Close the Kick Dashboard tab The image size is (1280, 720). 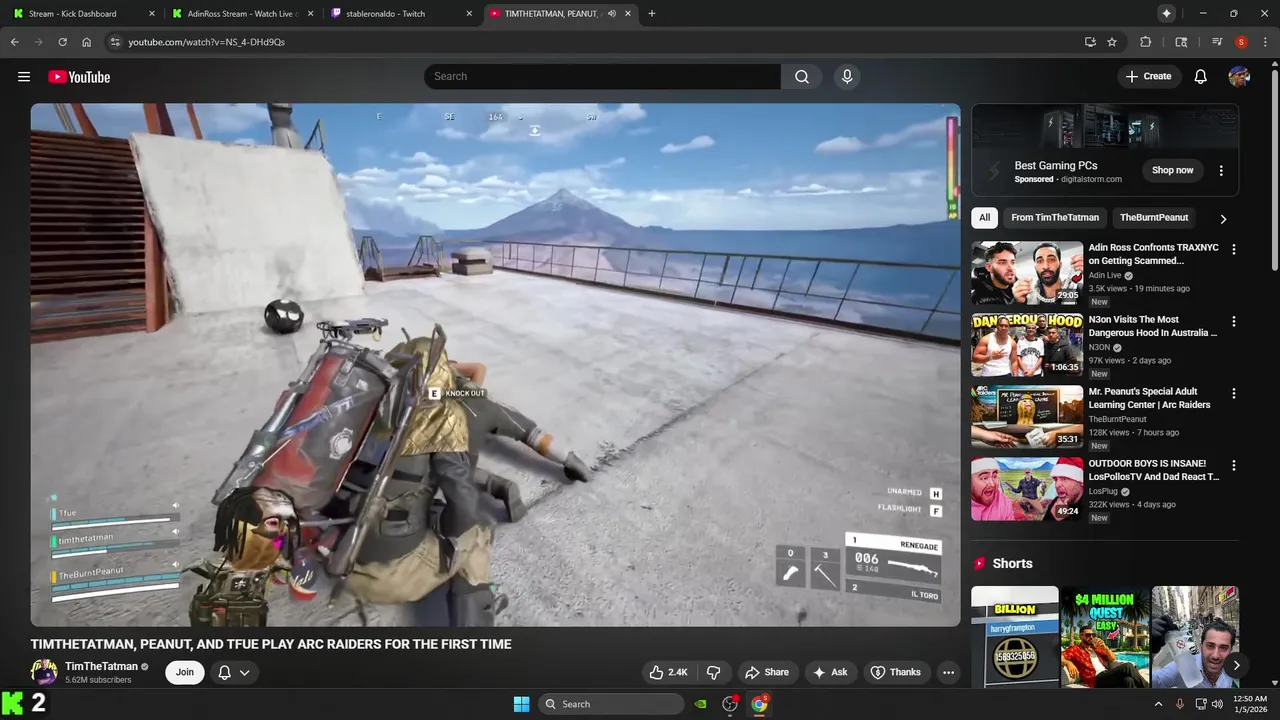click(x=152, y=14)
